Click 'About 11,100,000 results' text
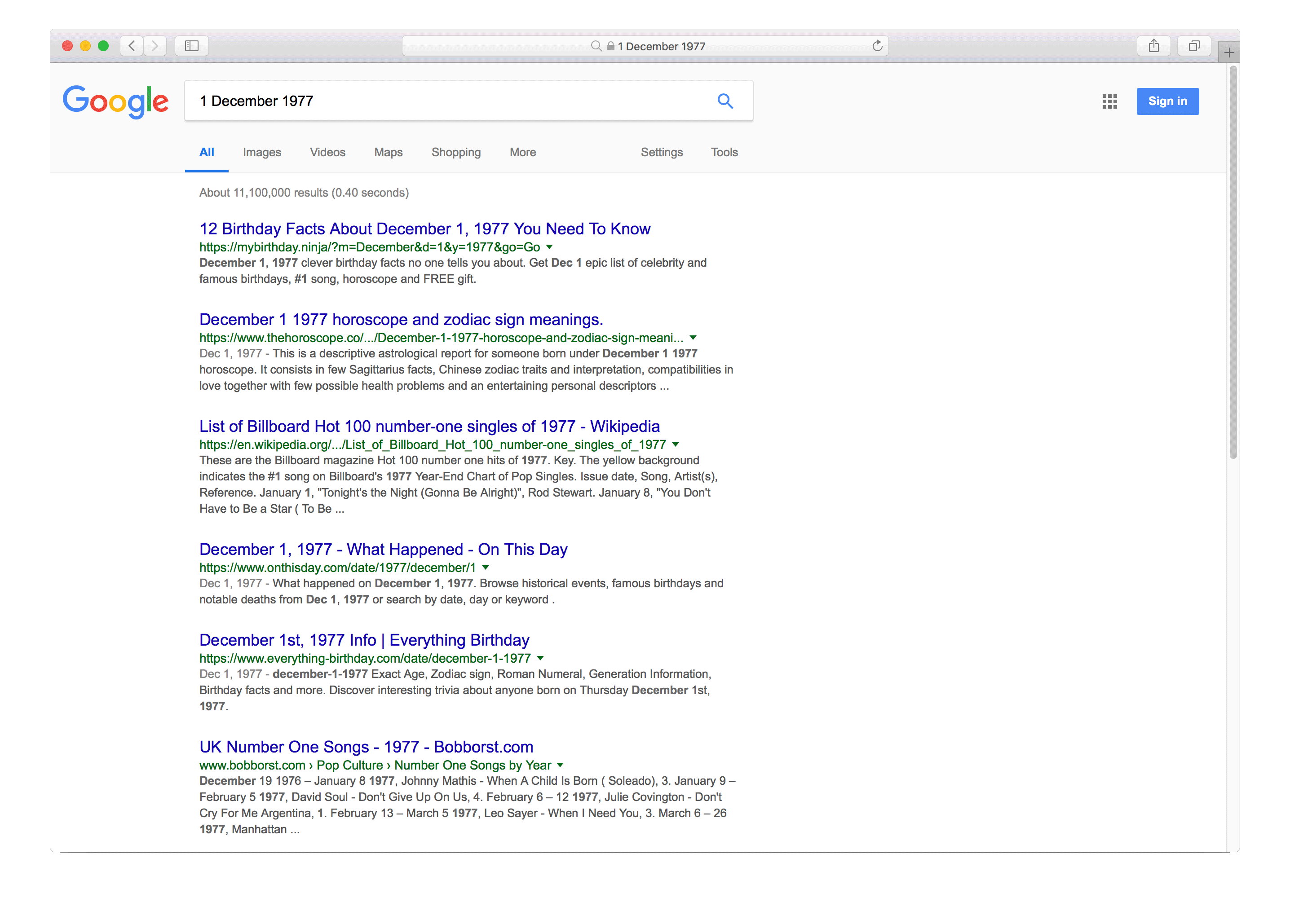Screen dimensions: 1290x924 pos(263,193)
